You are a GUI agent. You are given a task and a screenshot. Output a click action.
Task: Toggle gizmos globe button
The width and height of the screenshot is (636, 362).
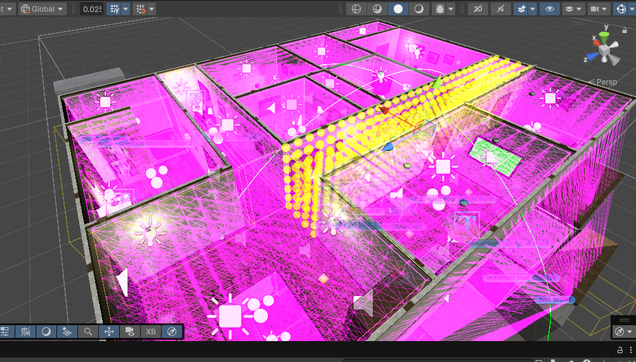[621, 9]
